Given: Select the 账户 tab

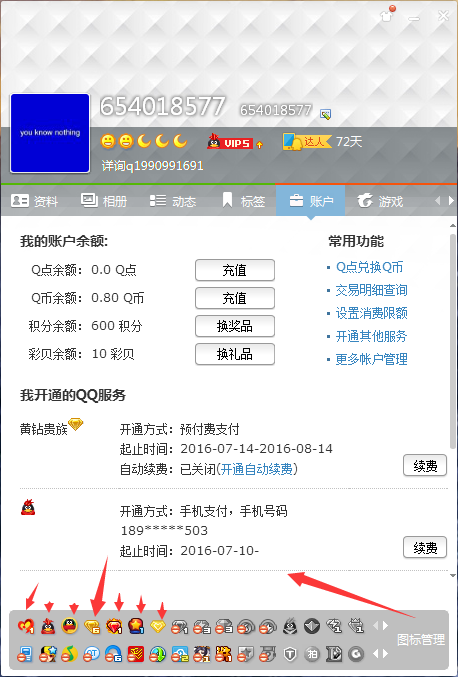Looking at the screenshot, I should (x=310, y=201).
